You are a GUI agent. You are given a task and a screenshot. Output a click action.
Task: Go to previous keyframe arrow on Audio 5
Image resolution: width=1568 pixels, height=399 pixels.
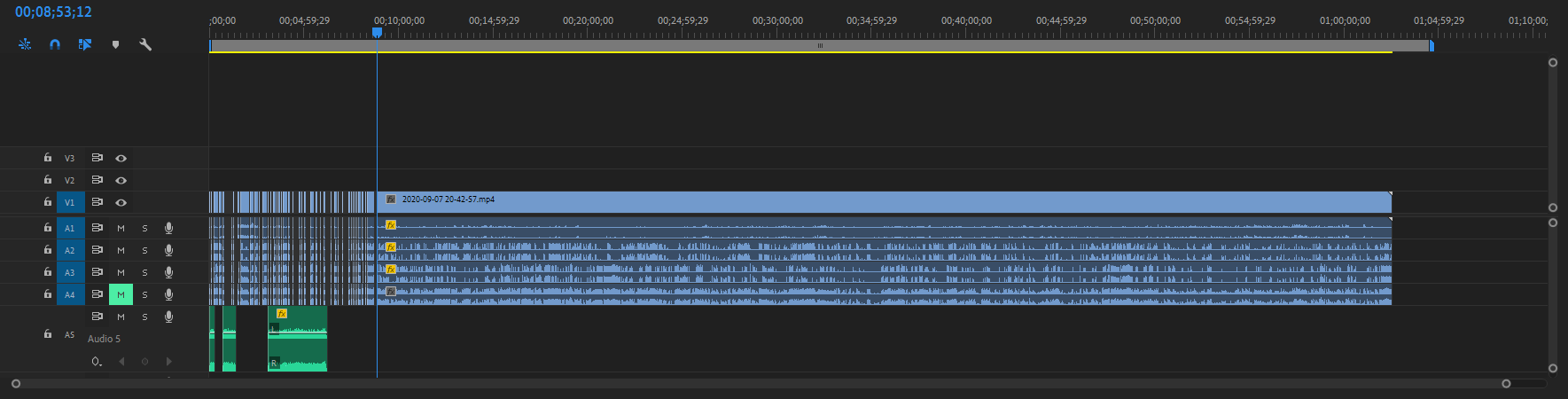coord(121,361)
